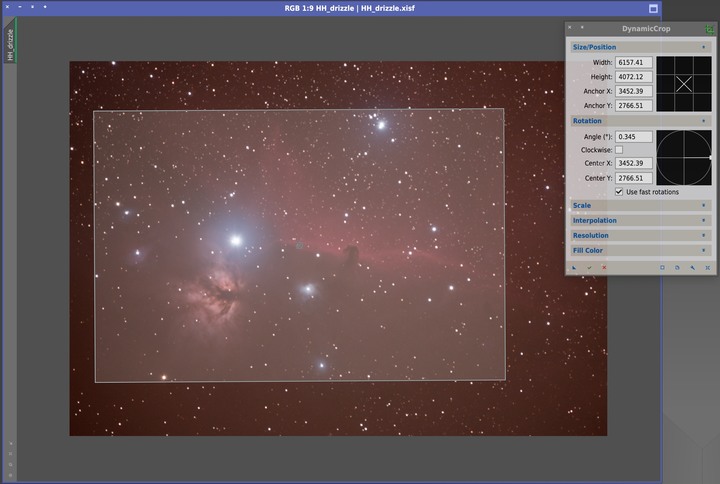Cancel the crop with the red X icon

(604, 268)
